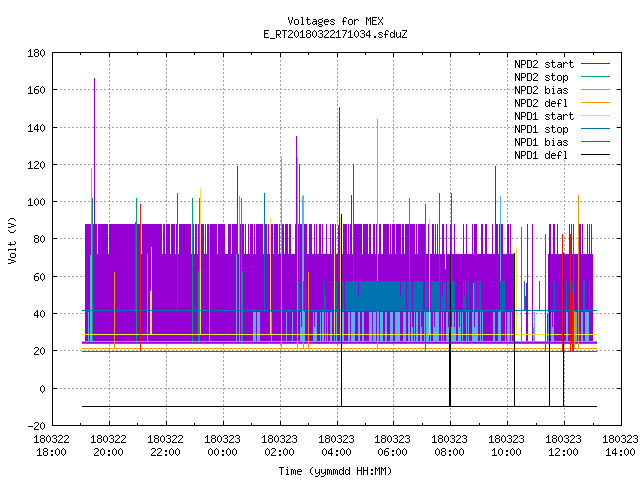
Task: Select the E_RT20180322171034.sfduZ file name text
Action: (x=335, y=34)
